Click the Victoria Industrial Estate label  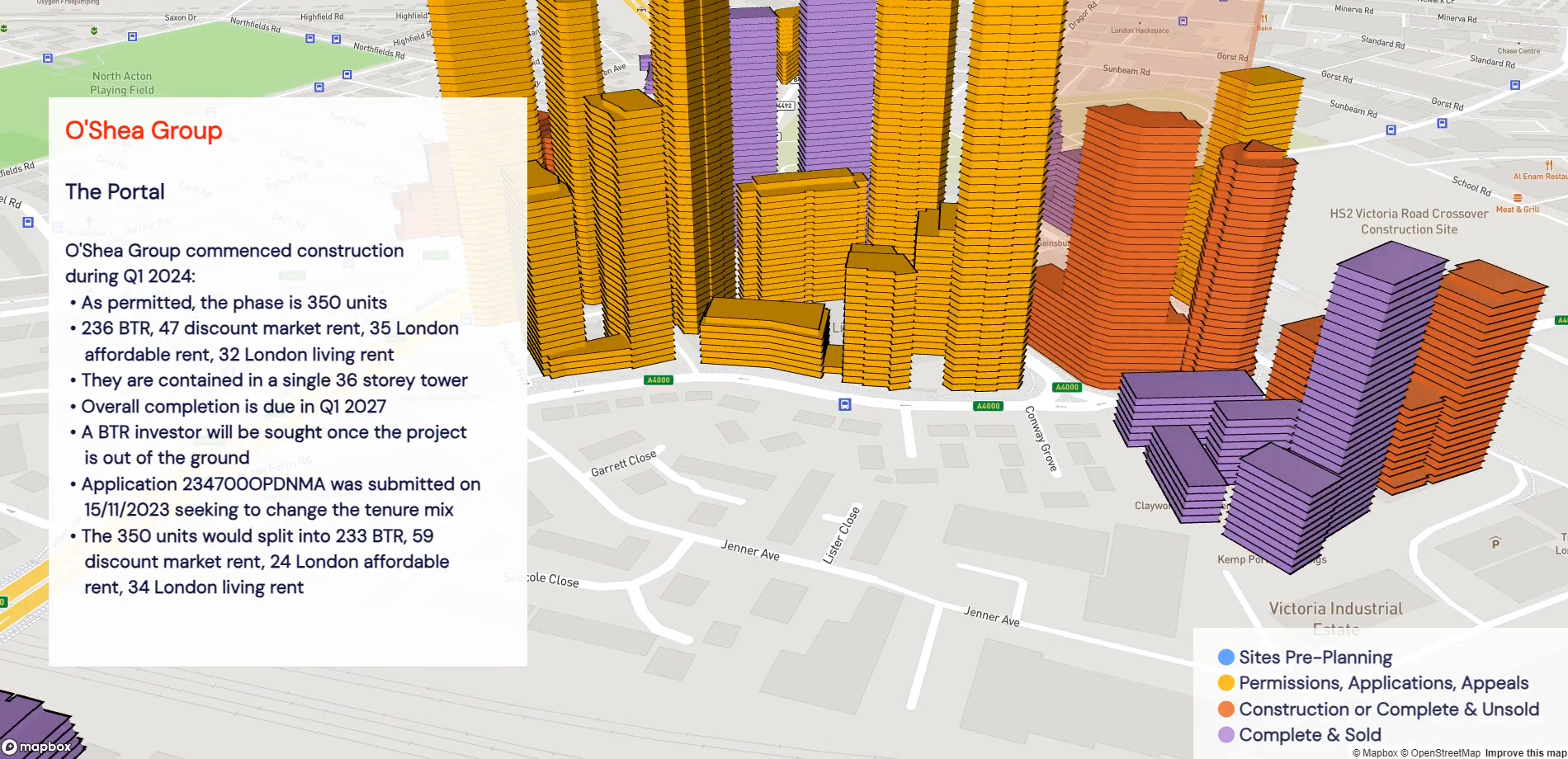click(1335, 618)
